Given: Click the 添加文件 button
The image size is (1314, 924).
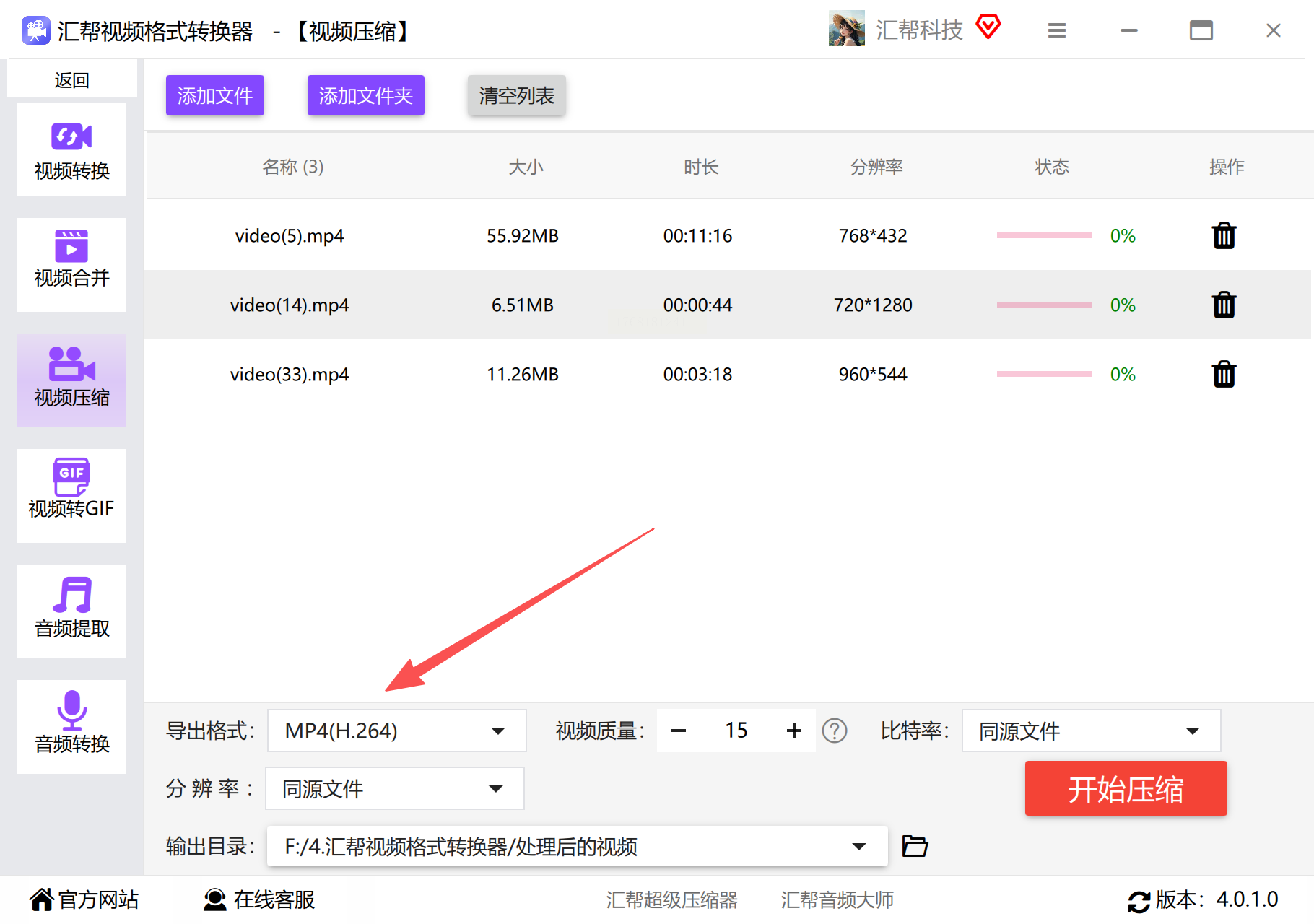Looking at the screenshot, I should coord(214,95).
